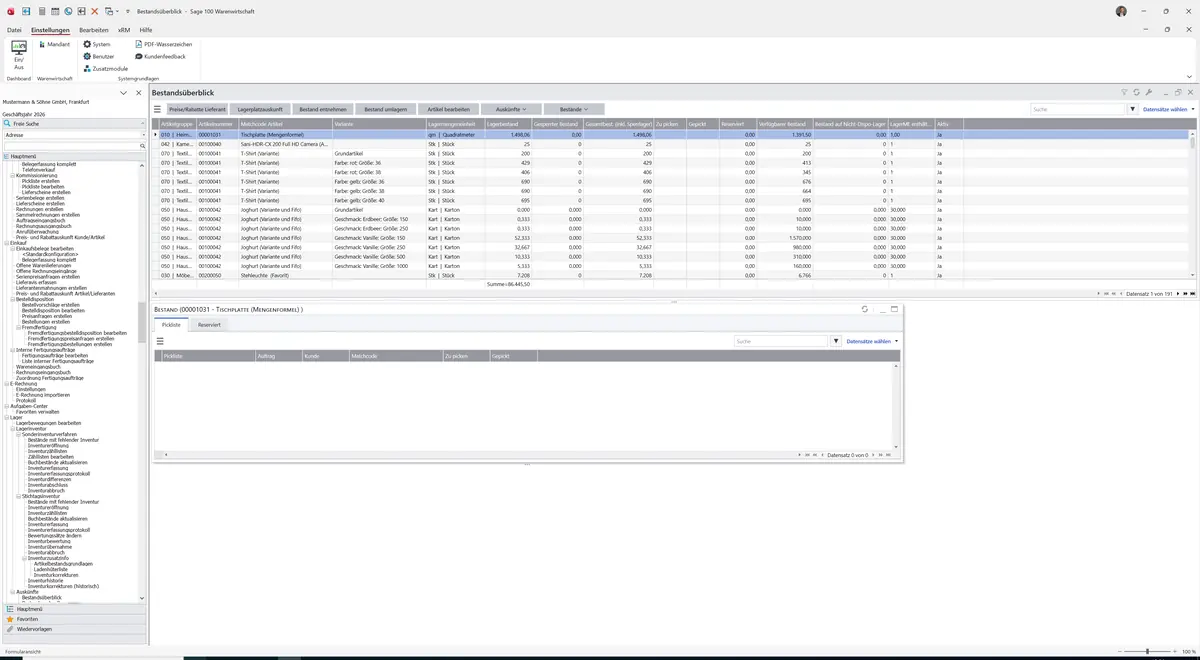Refresh the Bestand detail panel
This screenshot has height=660, width=1200.
click(864, 309)
